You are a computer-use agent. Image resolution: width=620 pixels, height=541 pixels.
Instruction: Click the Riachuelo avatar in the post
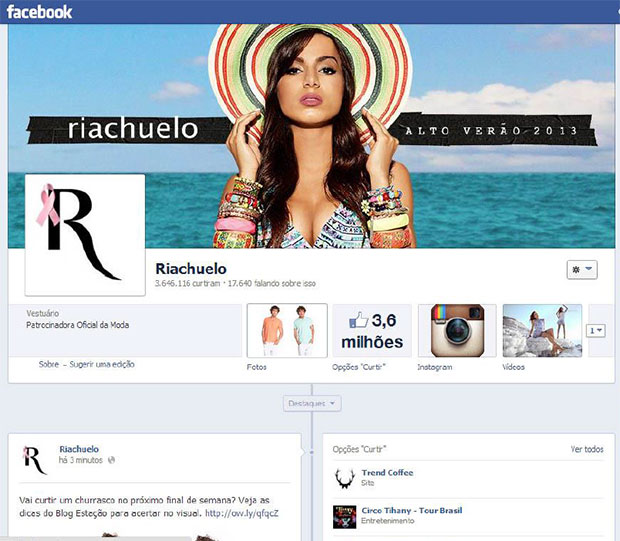pyautogui.click(x=34, y=460)
